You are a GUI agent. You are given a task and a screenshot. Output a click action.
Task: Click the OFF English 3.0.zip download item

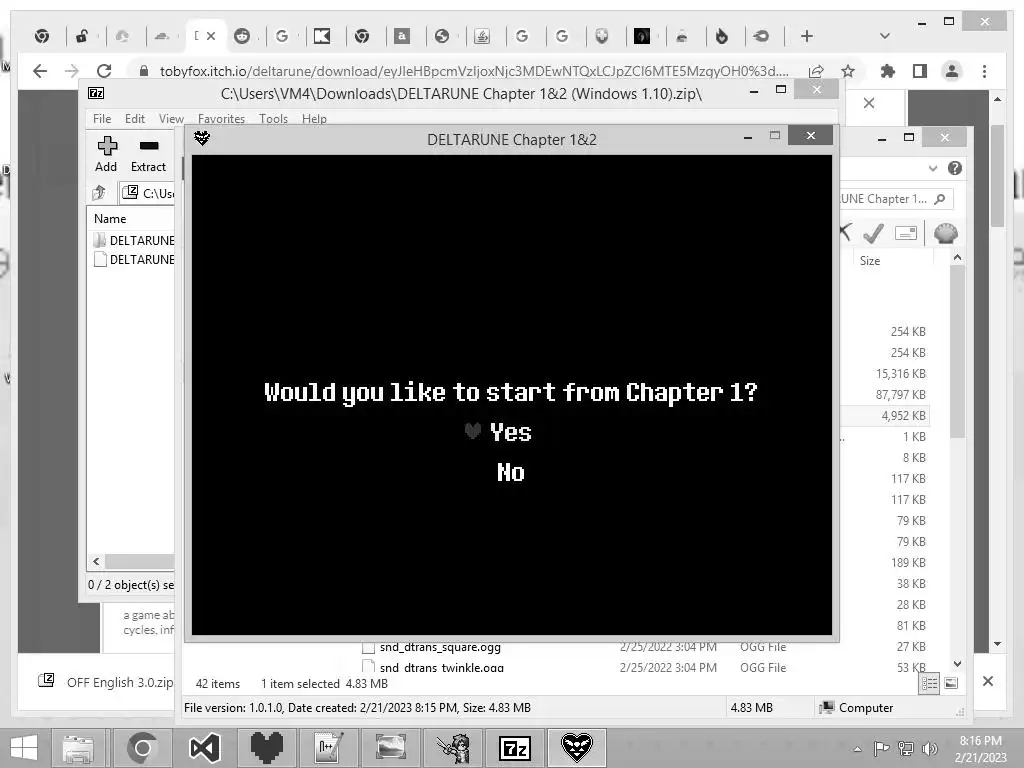click(x=106, y=682)
